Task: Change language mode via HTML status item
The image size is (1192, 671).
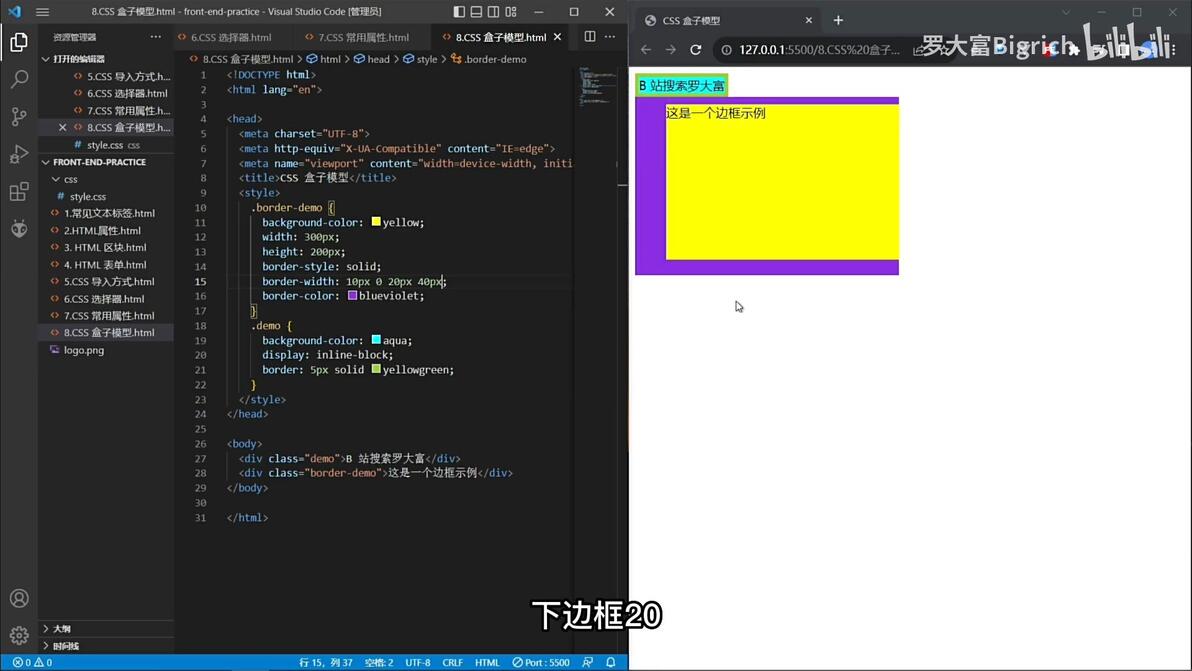Action: [x=487, y=663]
